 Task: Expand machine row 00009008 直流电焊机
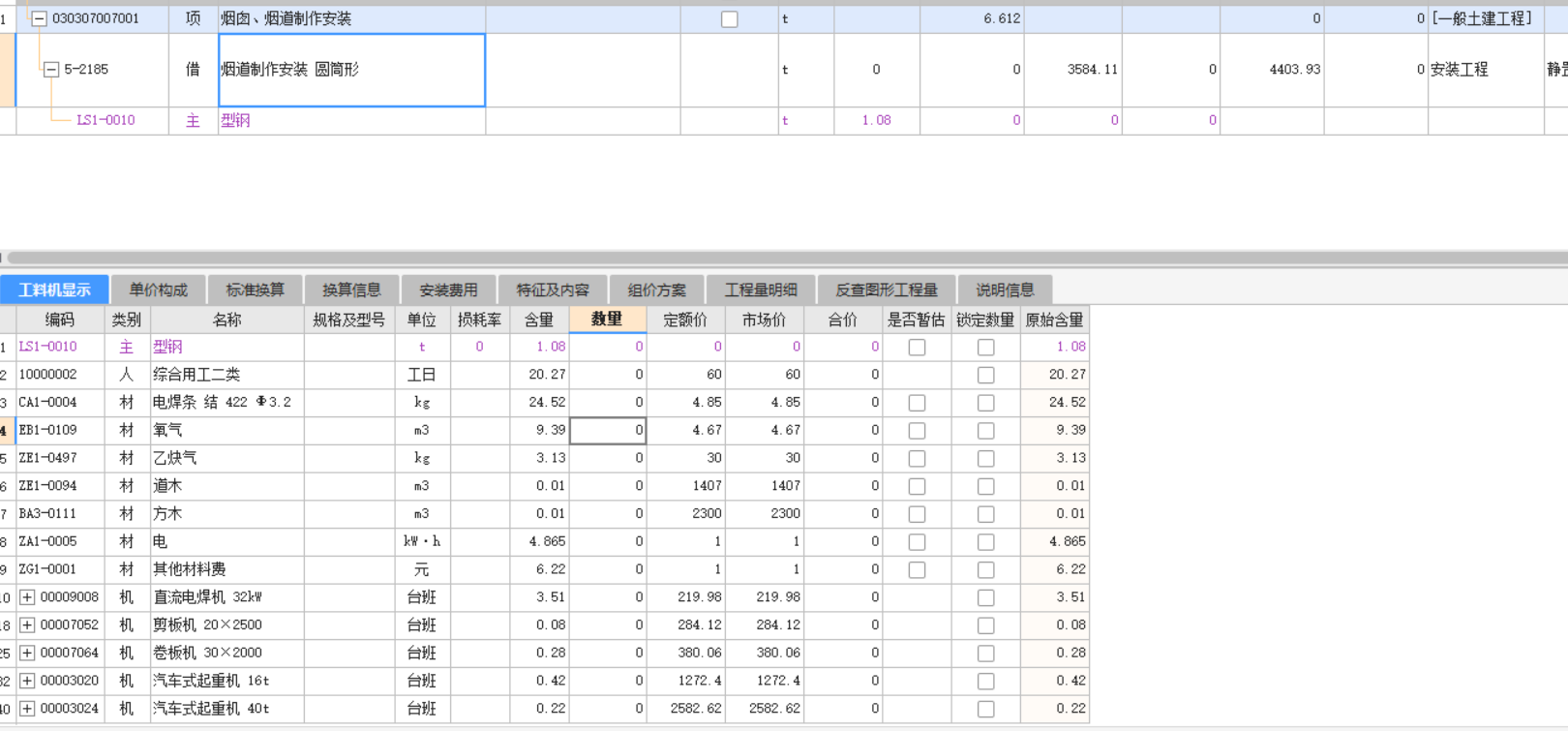pos(27,597)
